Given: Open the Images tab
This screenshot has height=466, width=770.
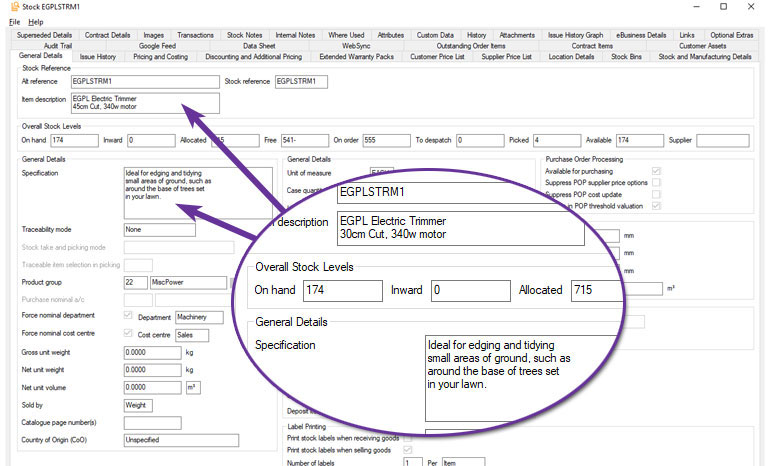Looking at the screenshot, I should 154,35.
